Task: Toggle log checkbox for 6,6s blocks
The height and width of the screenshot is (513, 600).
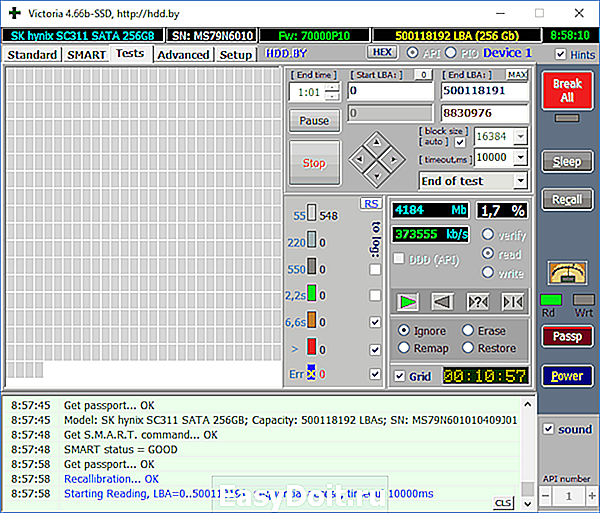Action: pos(375,322)
